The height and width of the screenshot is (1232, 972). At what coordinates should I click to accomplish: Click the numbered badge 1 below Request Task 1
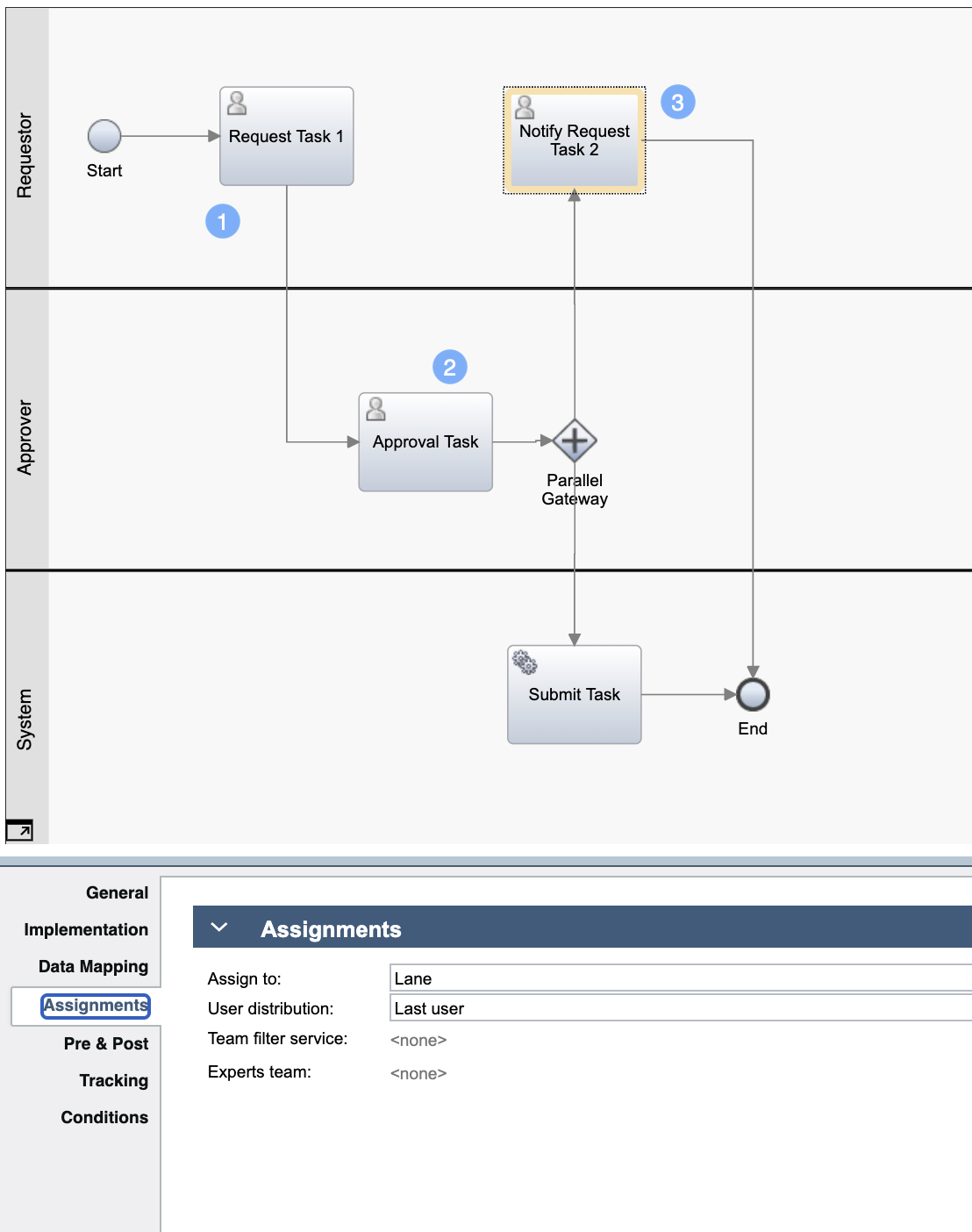tap(223, 221)
